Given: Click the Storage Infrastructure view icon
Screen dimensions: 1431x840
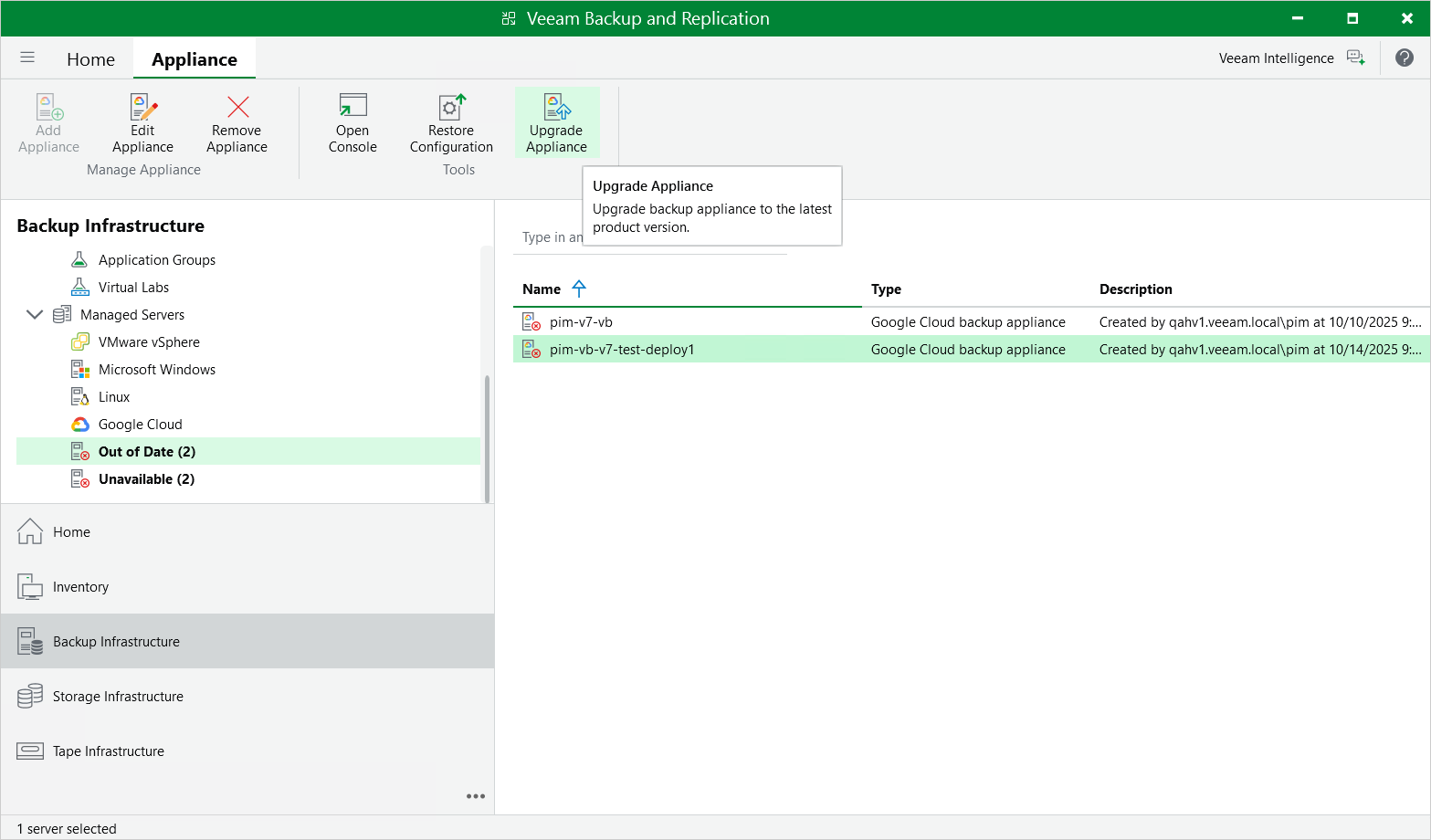Looking at the screenshot, I should point(30,696).
